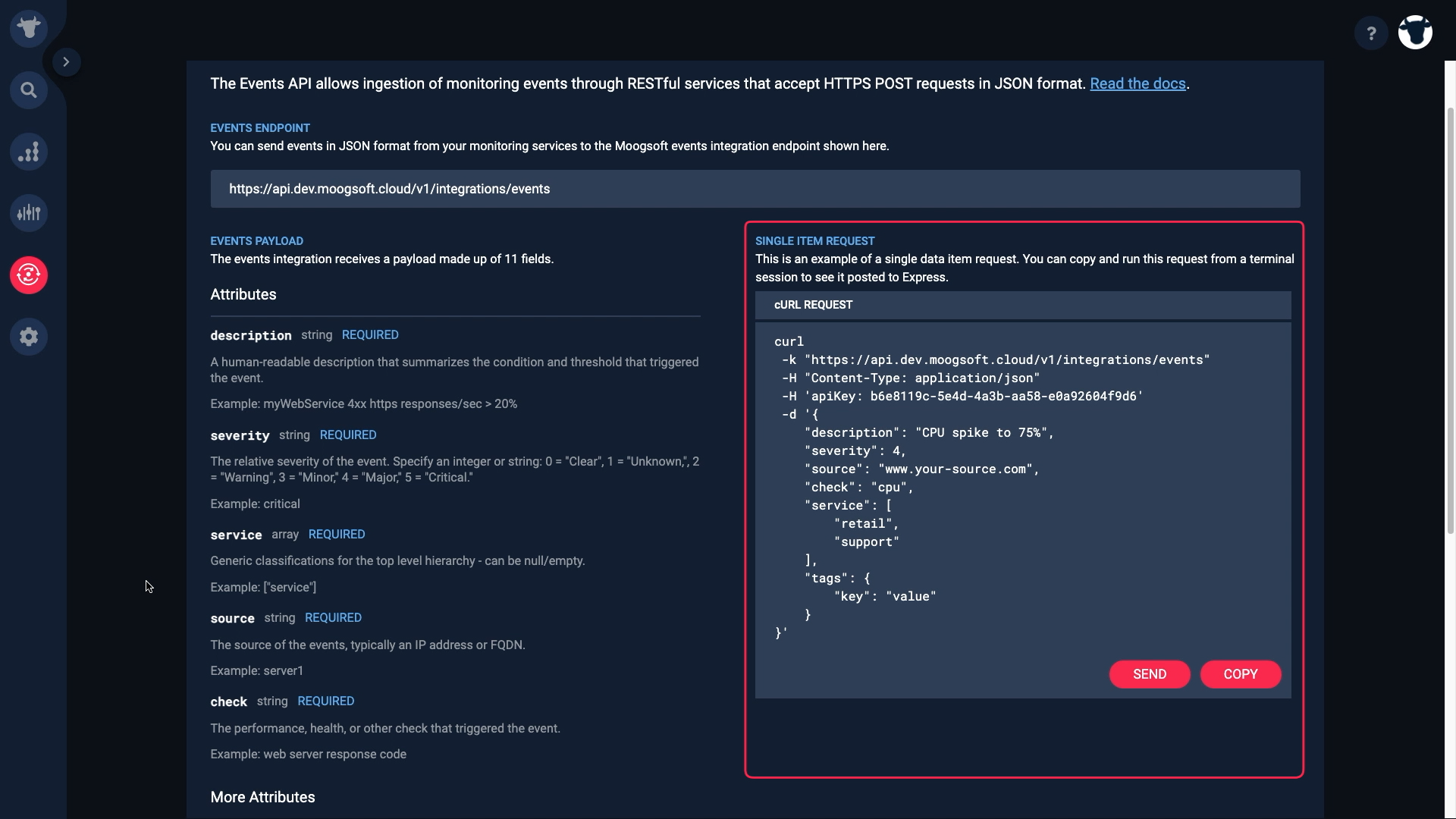Image resolution: width=1456 pixels, height=819 pixels.
Task: Click the events endpoint URL field
Action: 755,189
